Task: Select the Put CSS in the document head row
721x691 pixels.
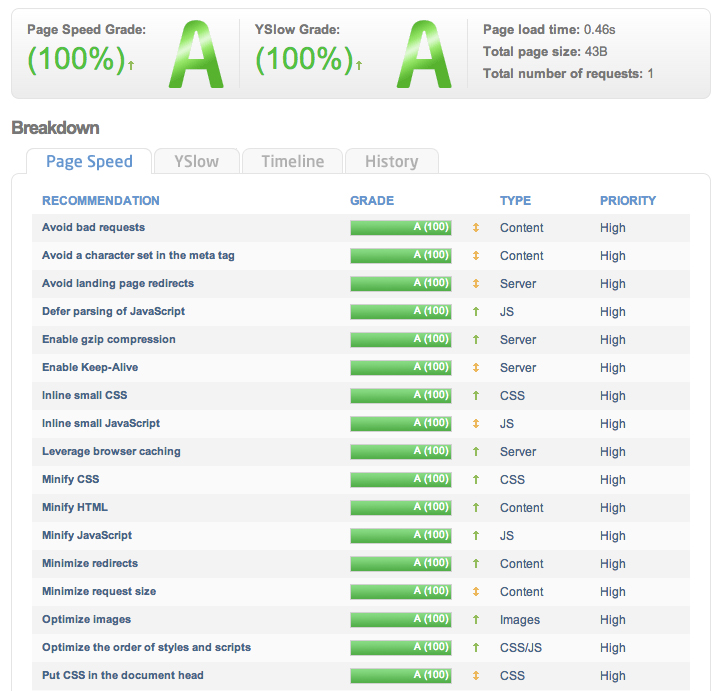Action: 123,676
